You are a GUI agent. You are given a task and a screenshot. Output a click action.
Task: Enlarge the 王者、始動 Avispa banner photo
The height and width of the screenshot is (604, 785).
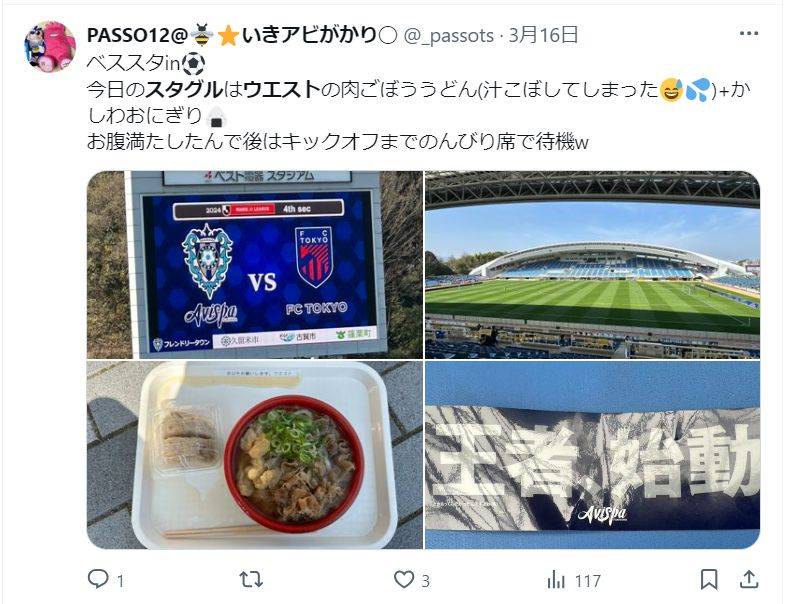click(592, 455)
